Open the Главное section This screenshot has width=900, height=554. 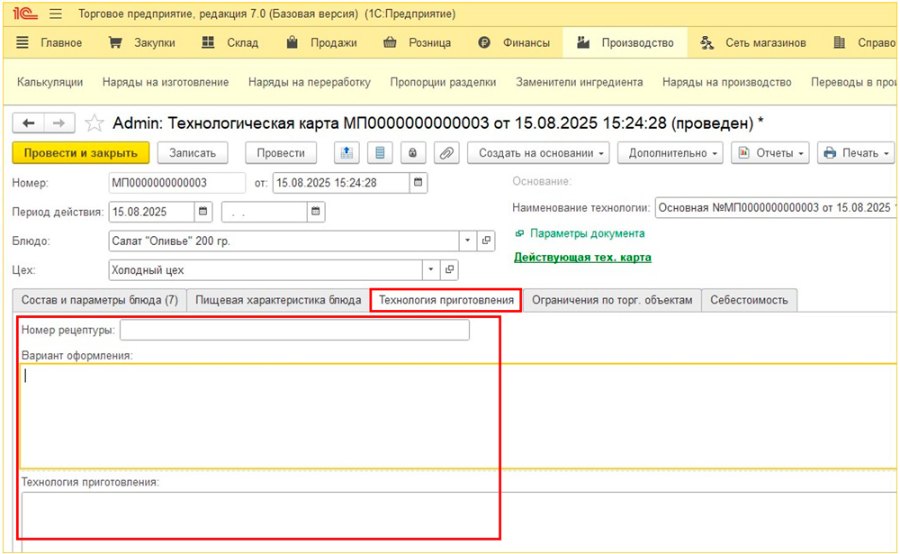pos(49,43)
